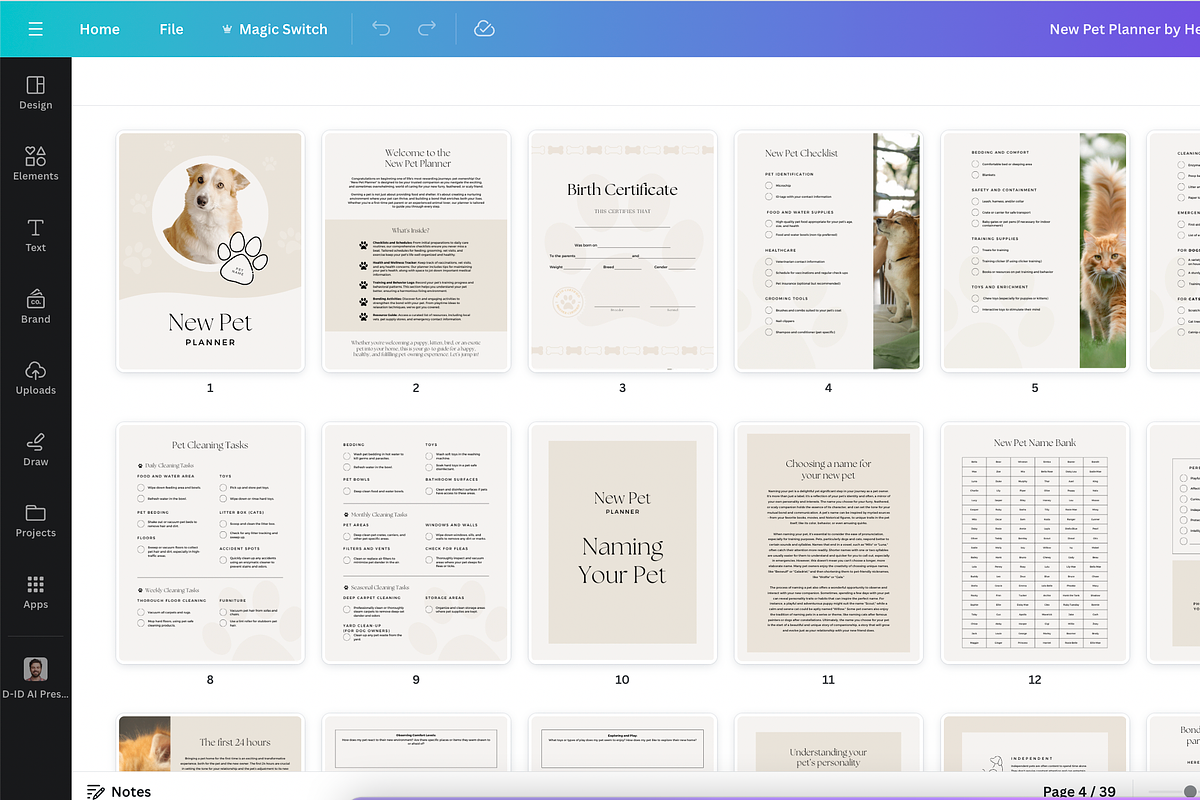Open the hamburger main menu

click(36, 29)
